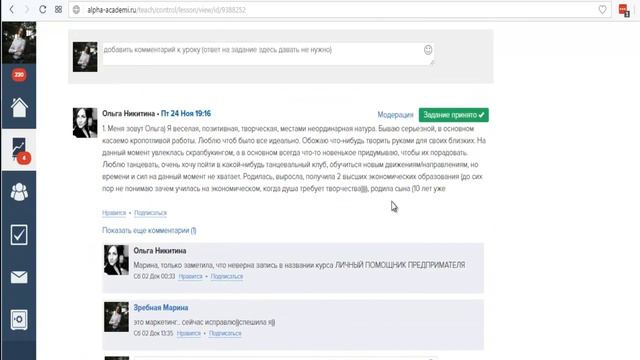Click timestamp Сб 02 Дек 13:35
The width and height of the screenshot is (640, 360).
click(153, 333)
